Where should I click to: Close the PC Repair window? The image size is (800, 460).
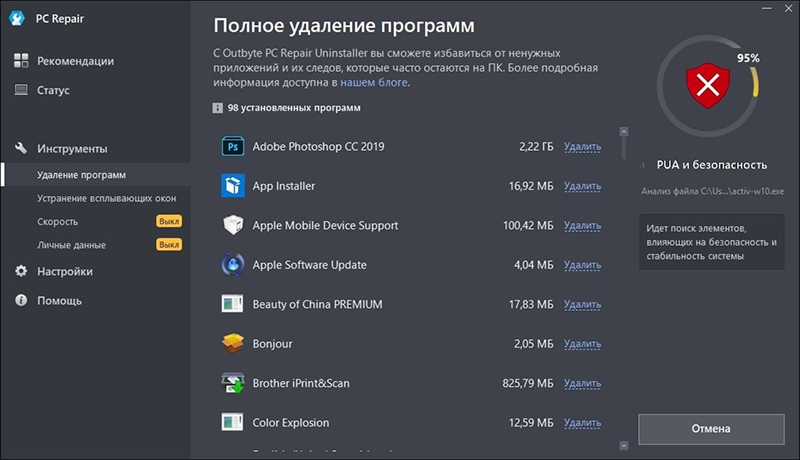point(788,8)
